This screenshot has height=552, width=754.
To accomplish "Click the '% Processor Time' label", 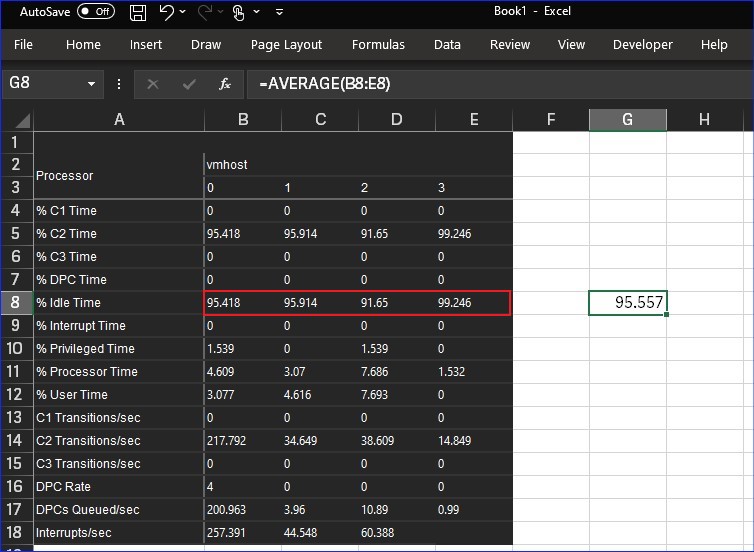I will 87,372.
